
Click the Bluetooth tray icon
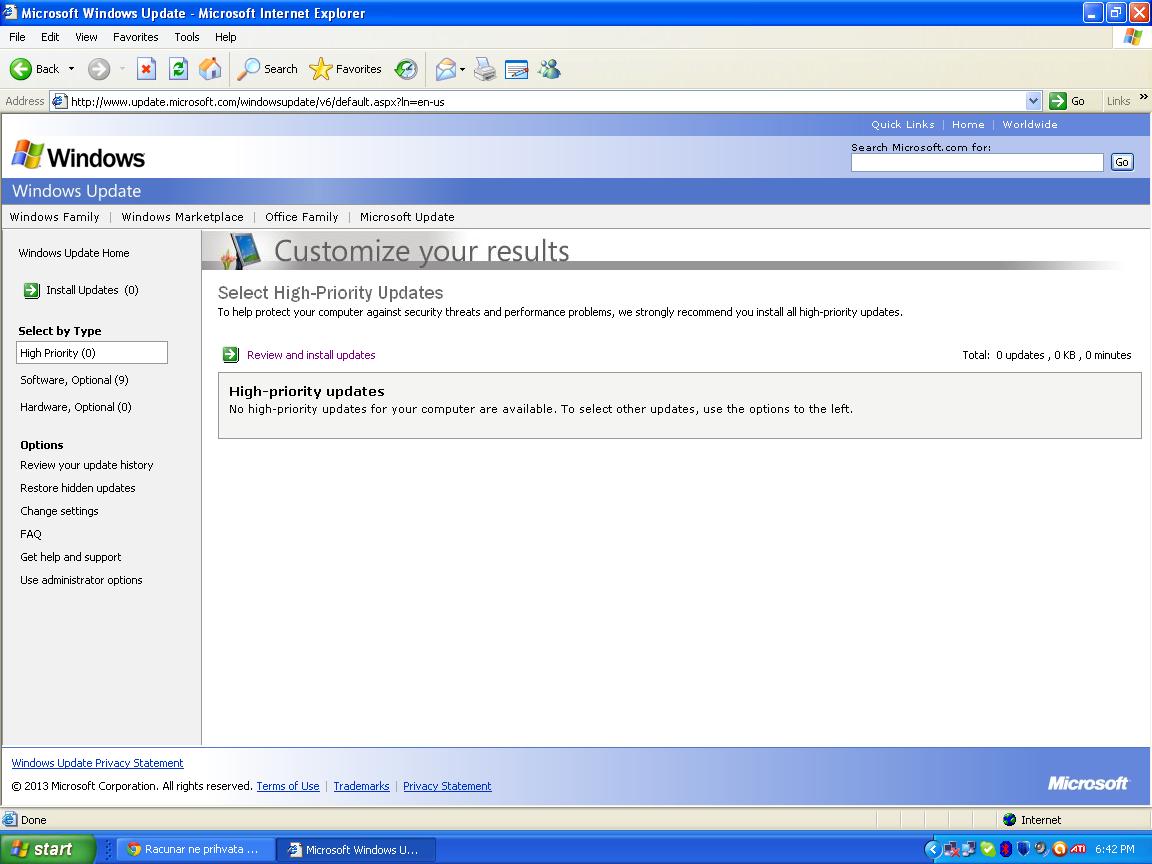1005,849
